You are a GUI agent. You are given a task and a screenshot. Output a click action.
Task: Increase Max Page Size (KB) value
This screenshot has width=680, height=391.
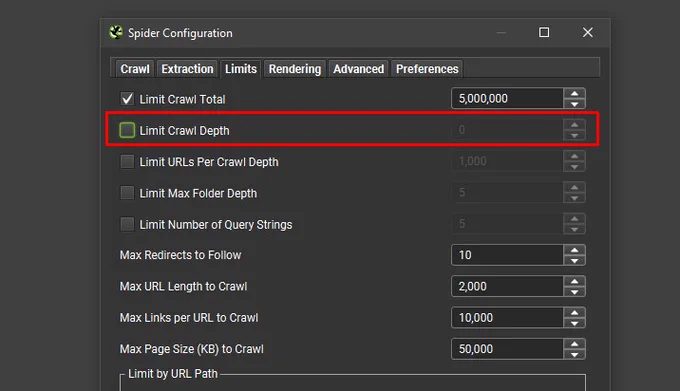(575, 344)
